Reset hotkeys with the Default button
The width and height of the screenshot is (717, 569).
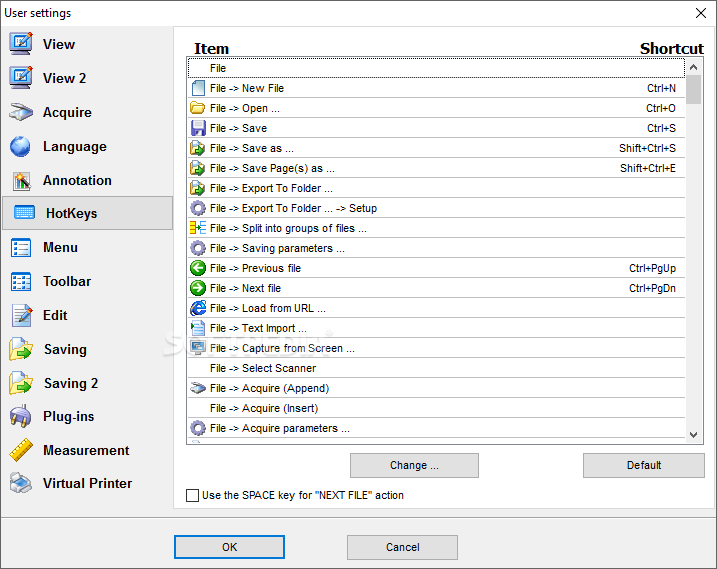(x=644, y=466)
